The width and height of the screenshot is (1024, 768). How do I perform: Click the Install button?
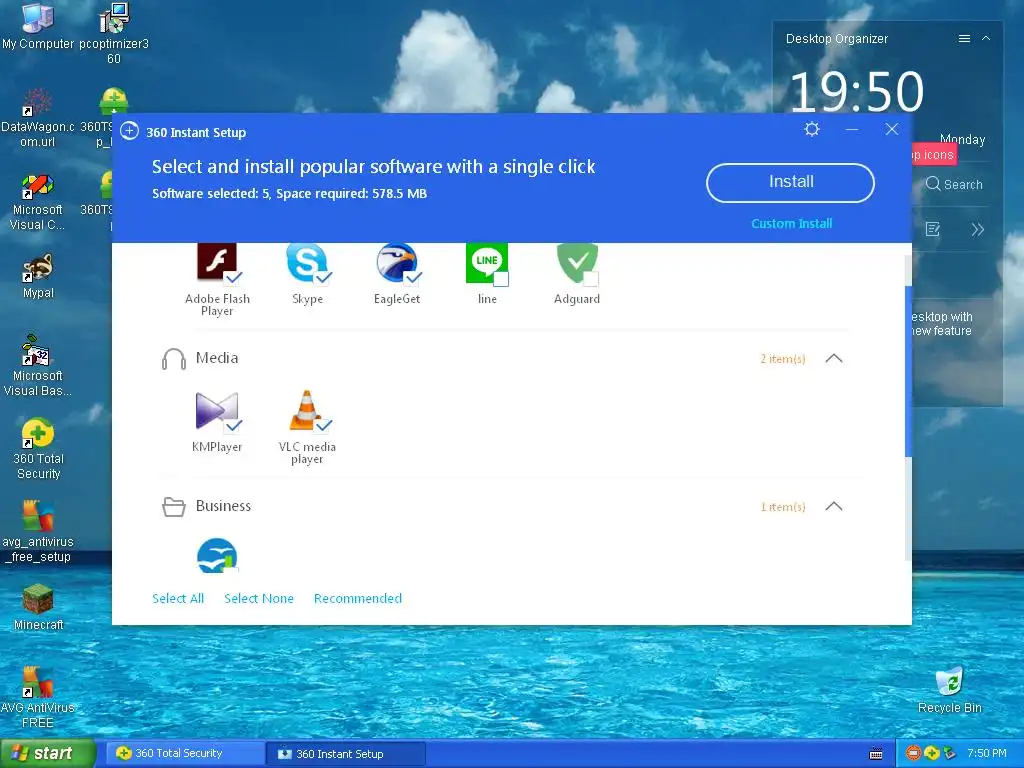(x=790, y=182)
